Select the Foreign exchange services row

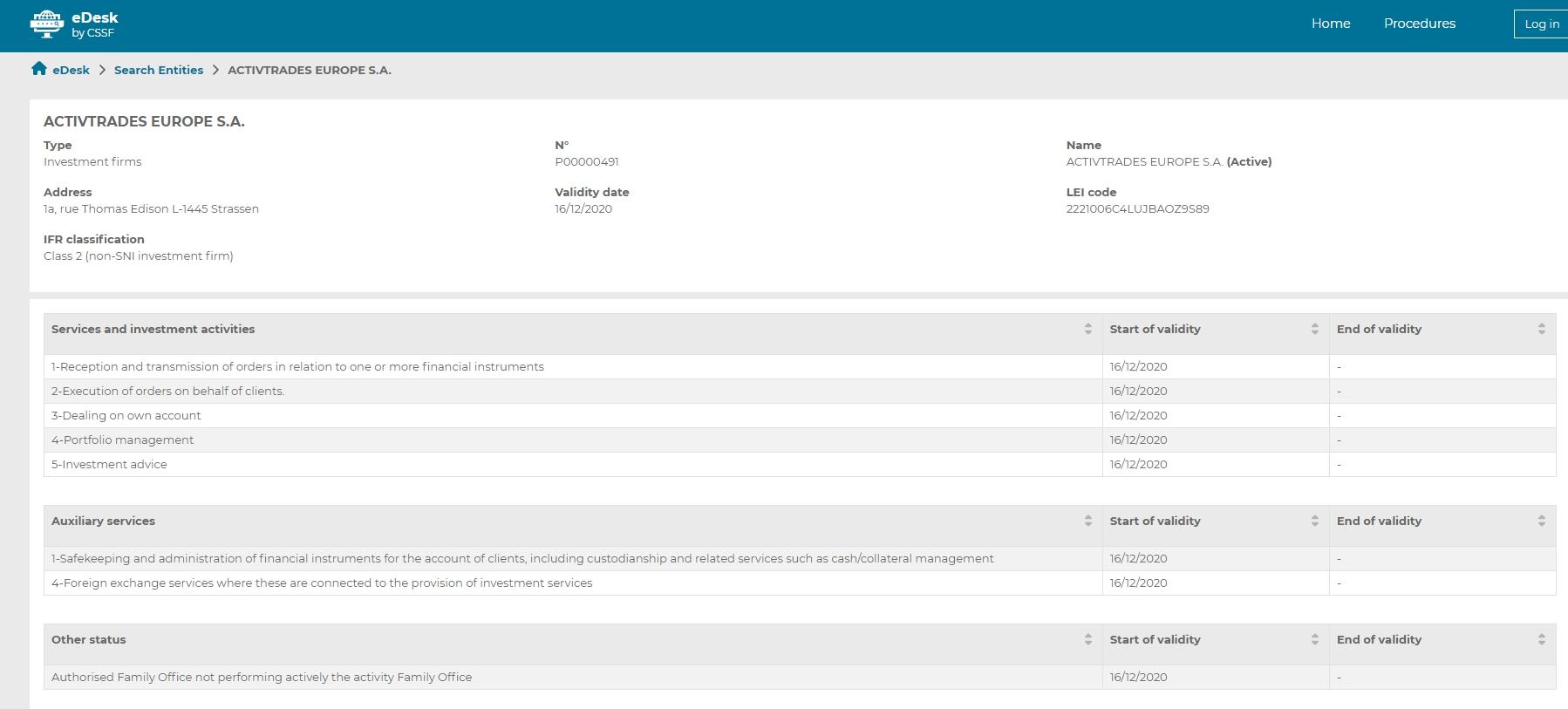tap(800, 583)
